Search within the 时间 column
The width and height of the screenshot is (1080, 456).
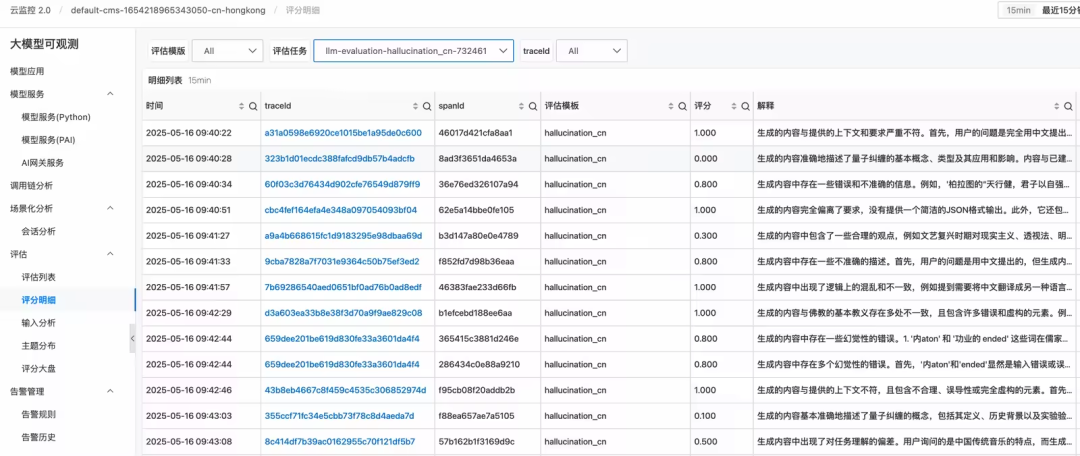click(251, 106)
